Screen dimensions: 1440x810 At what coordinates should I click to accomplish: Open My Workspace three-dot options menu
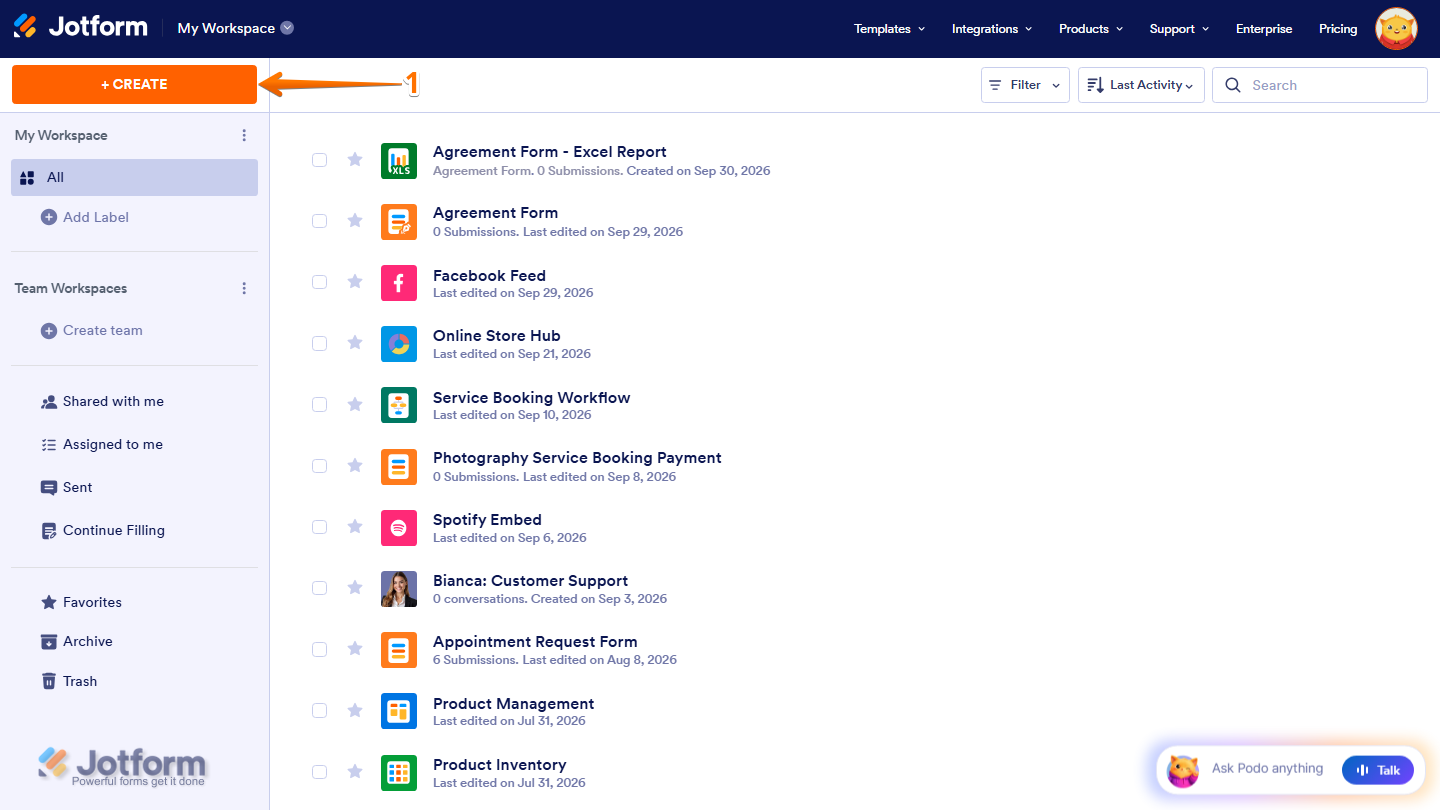tap(244, 135)
